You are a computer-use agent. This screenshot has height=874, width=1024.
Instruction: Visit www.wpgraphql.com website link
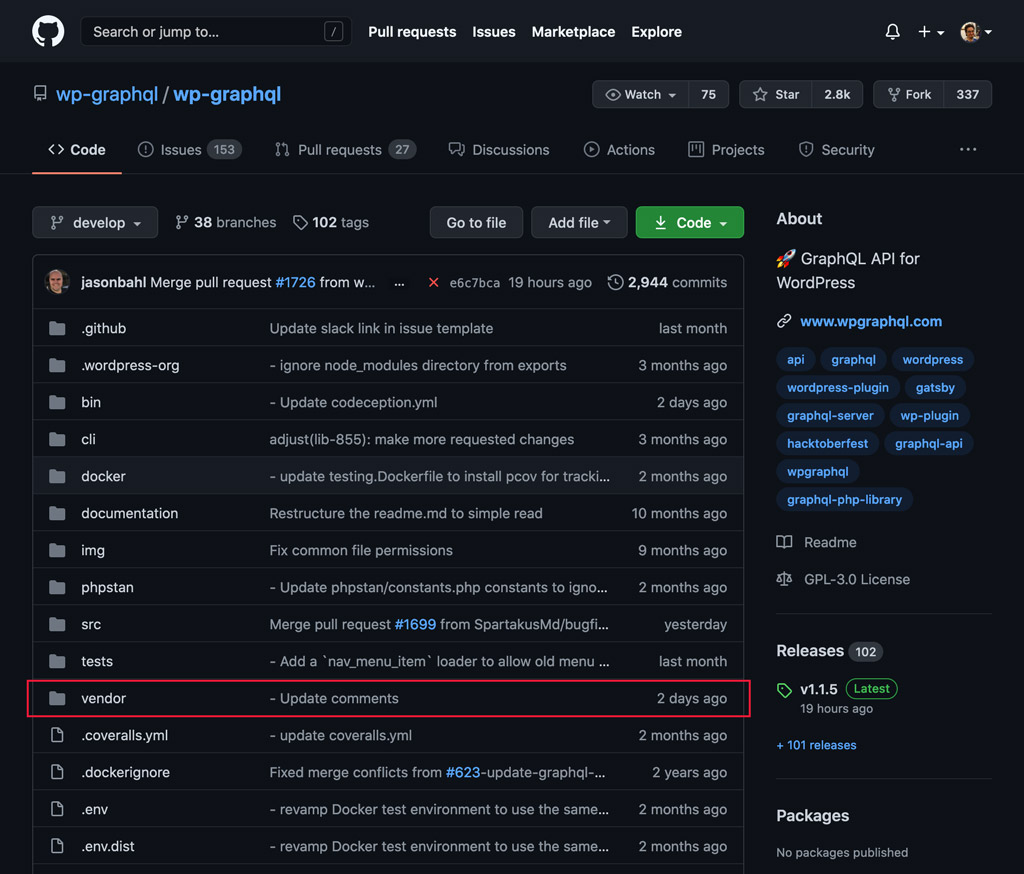coord(871,321)
